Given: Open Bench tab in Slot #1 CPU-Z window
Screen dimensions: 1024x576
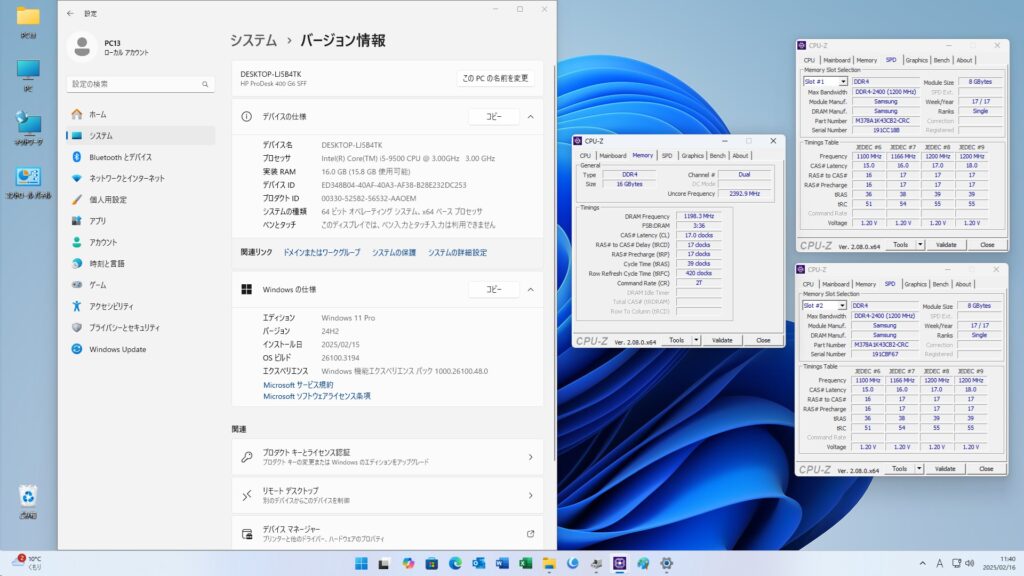Looking at the screenshot, I should (x=942, y=60).
